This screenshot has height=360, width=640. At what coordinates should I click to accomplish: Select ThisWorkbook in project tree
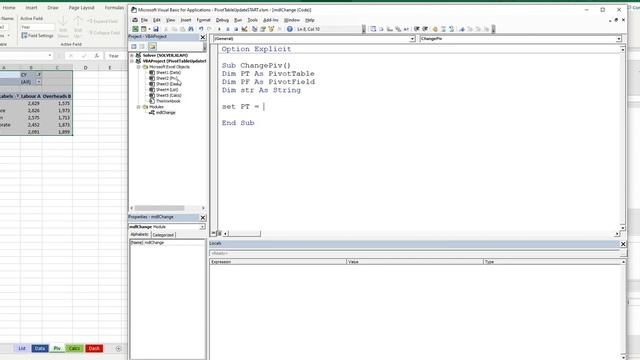click(x=168, y=101)
